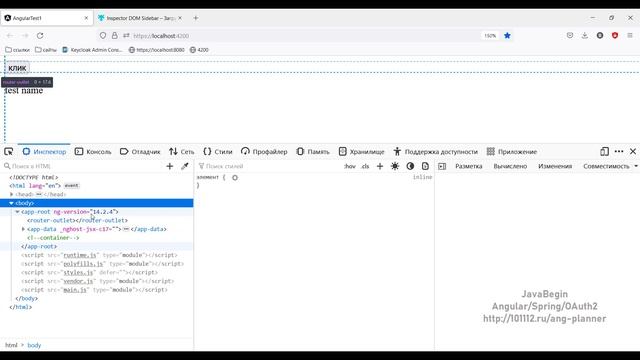Focus the Поиск в HTML field
Viewport: 640px width, 360px height.
tap(84, 166)
